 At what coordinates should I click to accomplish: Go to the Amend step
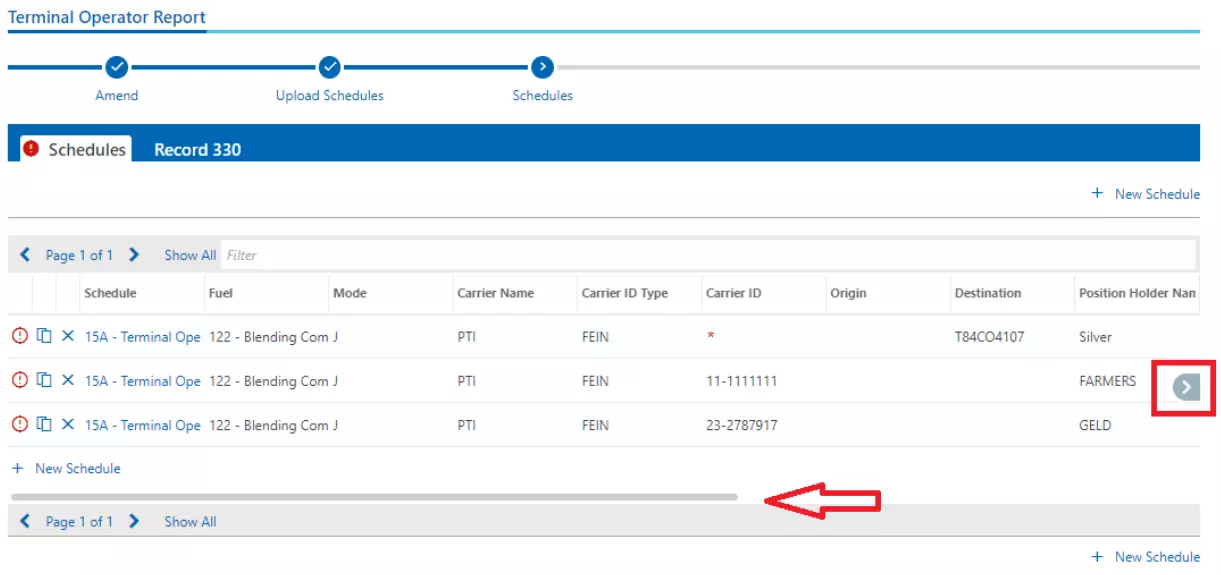(117, 68)
